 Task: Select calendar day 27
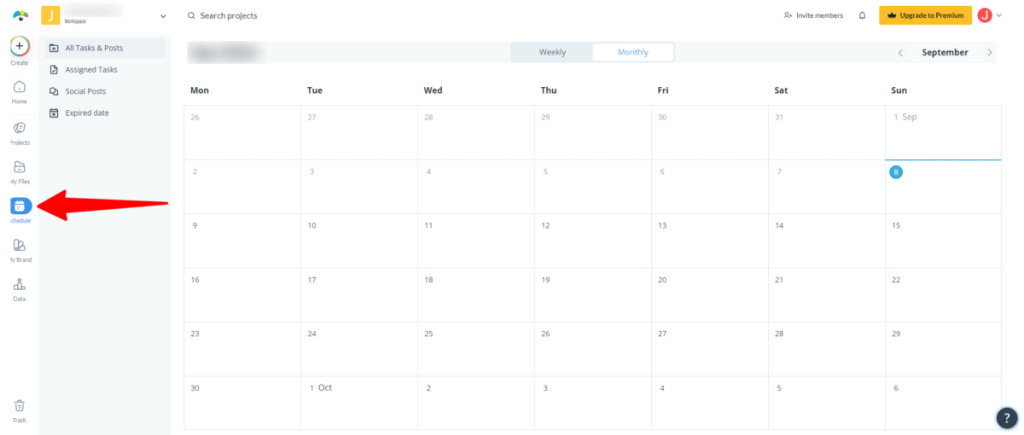[x=709, y=349]
